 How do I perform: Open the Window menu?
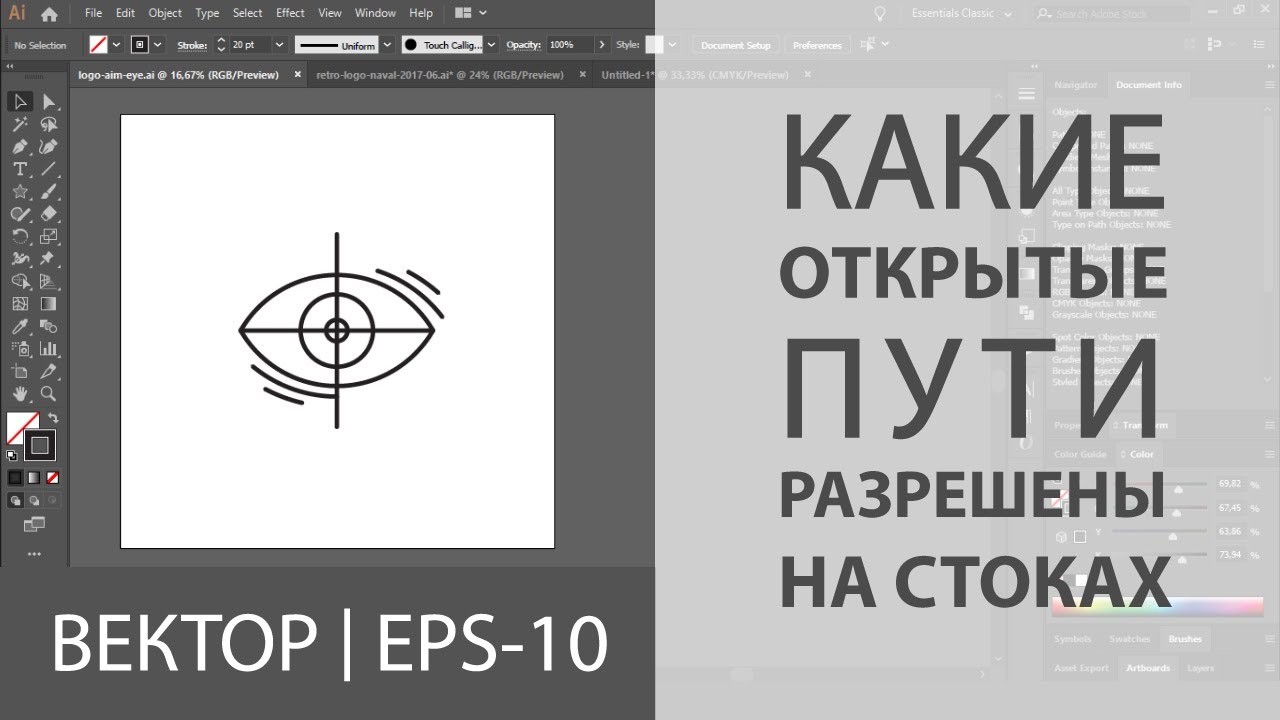[x=375, y=13]
